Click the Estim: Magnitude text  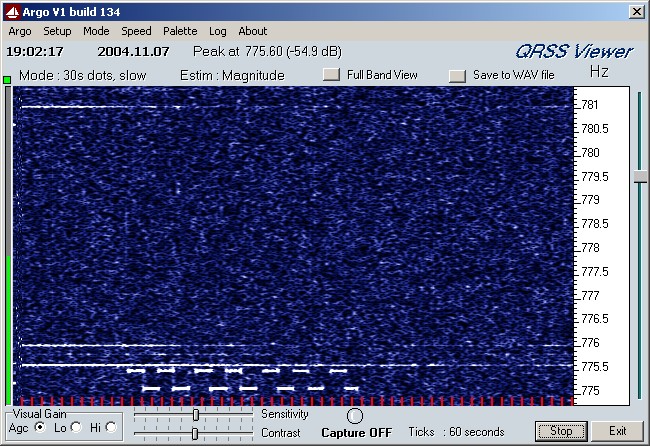pyautogui.click(x=232, y=75)
